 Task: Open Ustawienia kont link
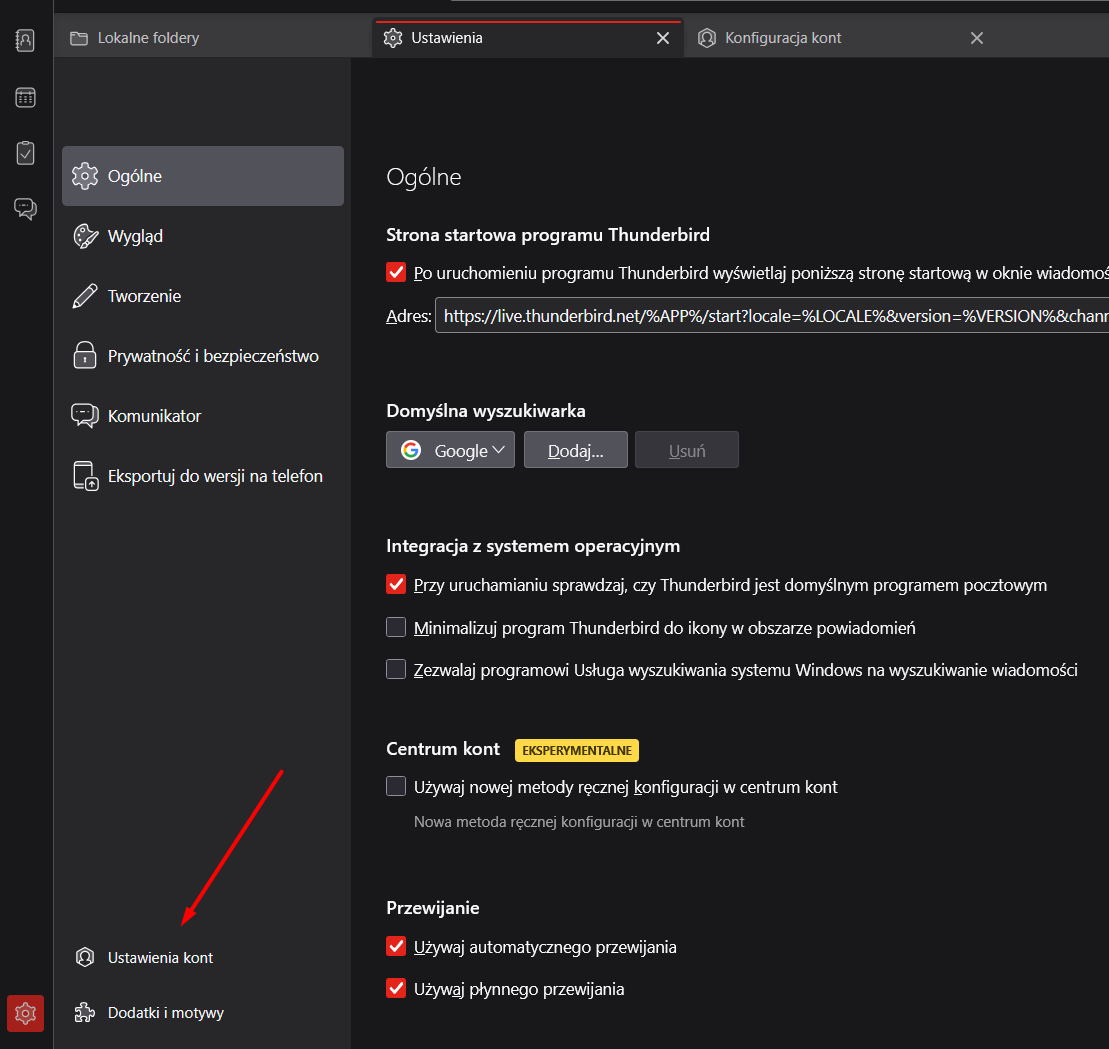(144, 957)
